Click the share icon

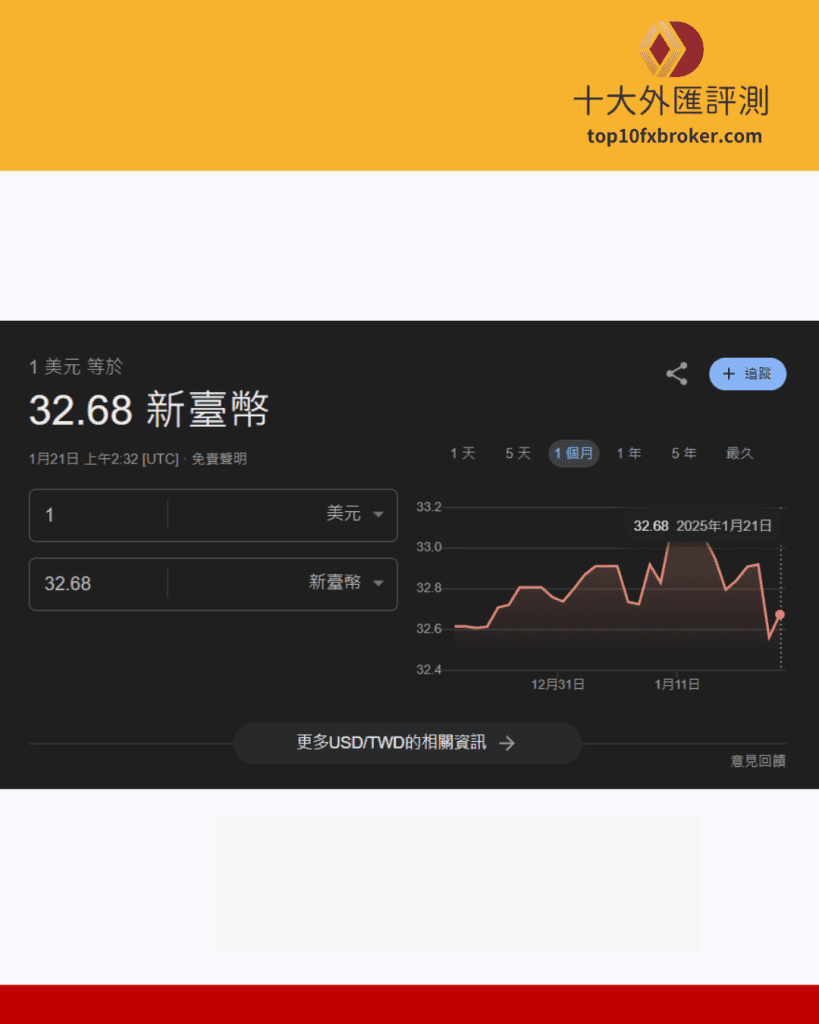(x=677, y=374)
